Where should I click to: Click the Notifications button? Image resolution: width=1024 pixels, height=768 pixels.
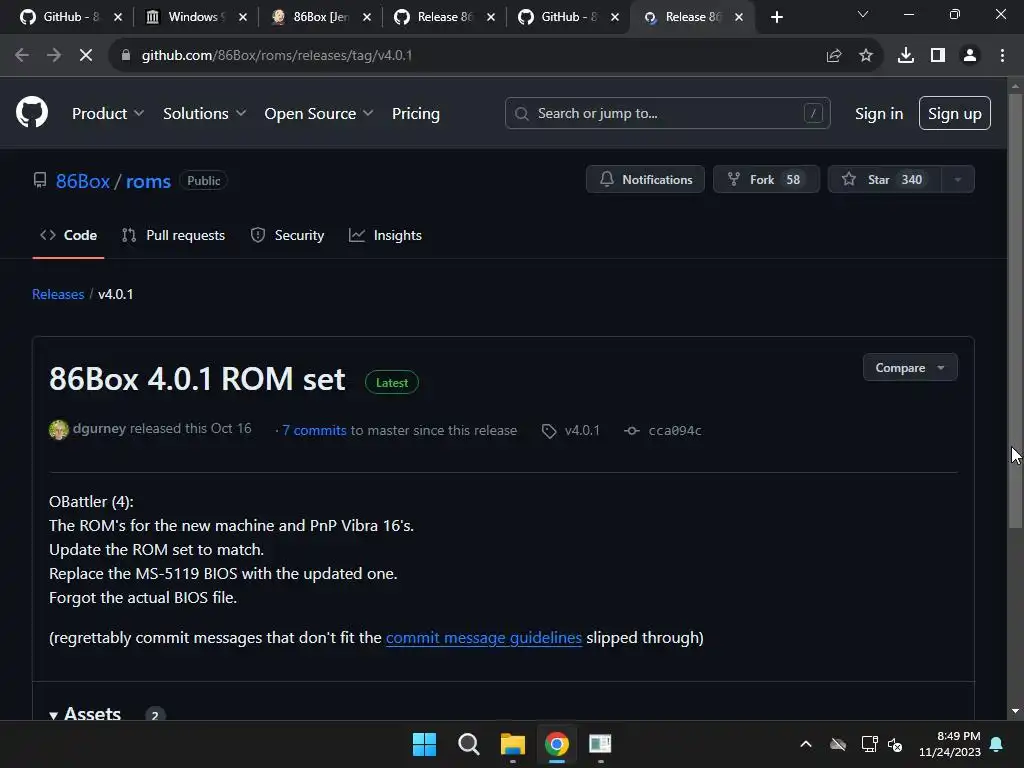(x=645, y=179)
